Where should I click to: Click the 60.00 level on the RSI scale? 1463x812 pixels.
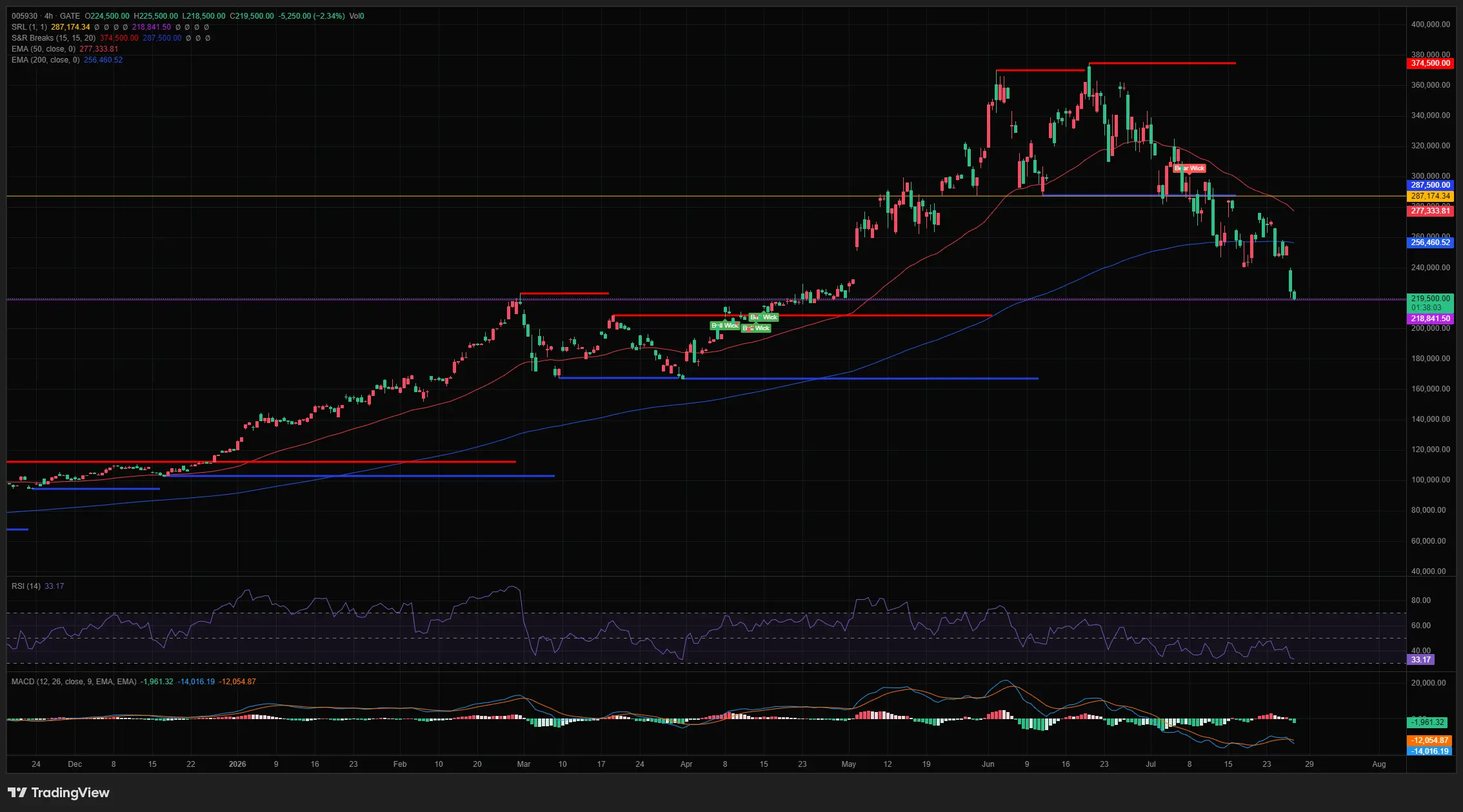tap(1421, 626)
